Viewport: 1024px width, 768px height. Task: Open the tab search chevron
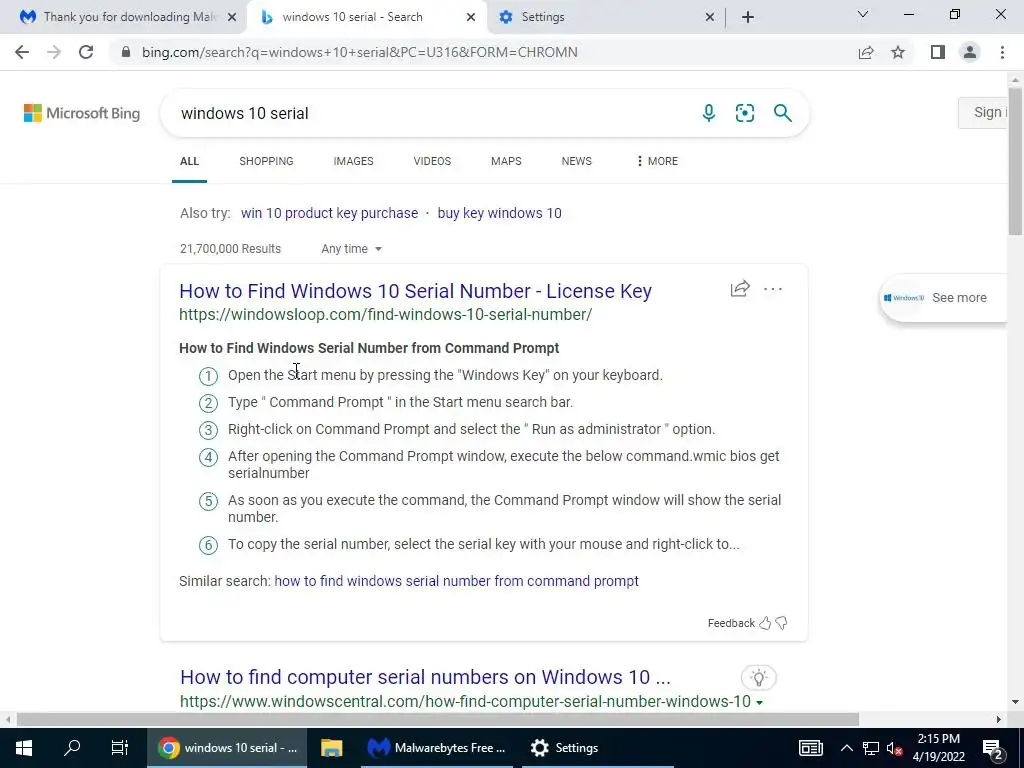click(x=863, y=14)
